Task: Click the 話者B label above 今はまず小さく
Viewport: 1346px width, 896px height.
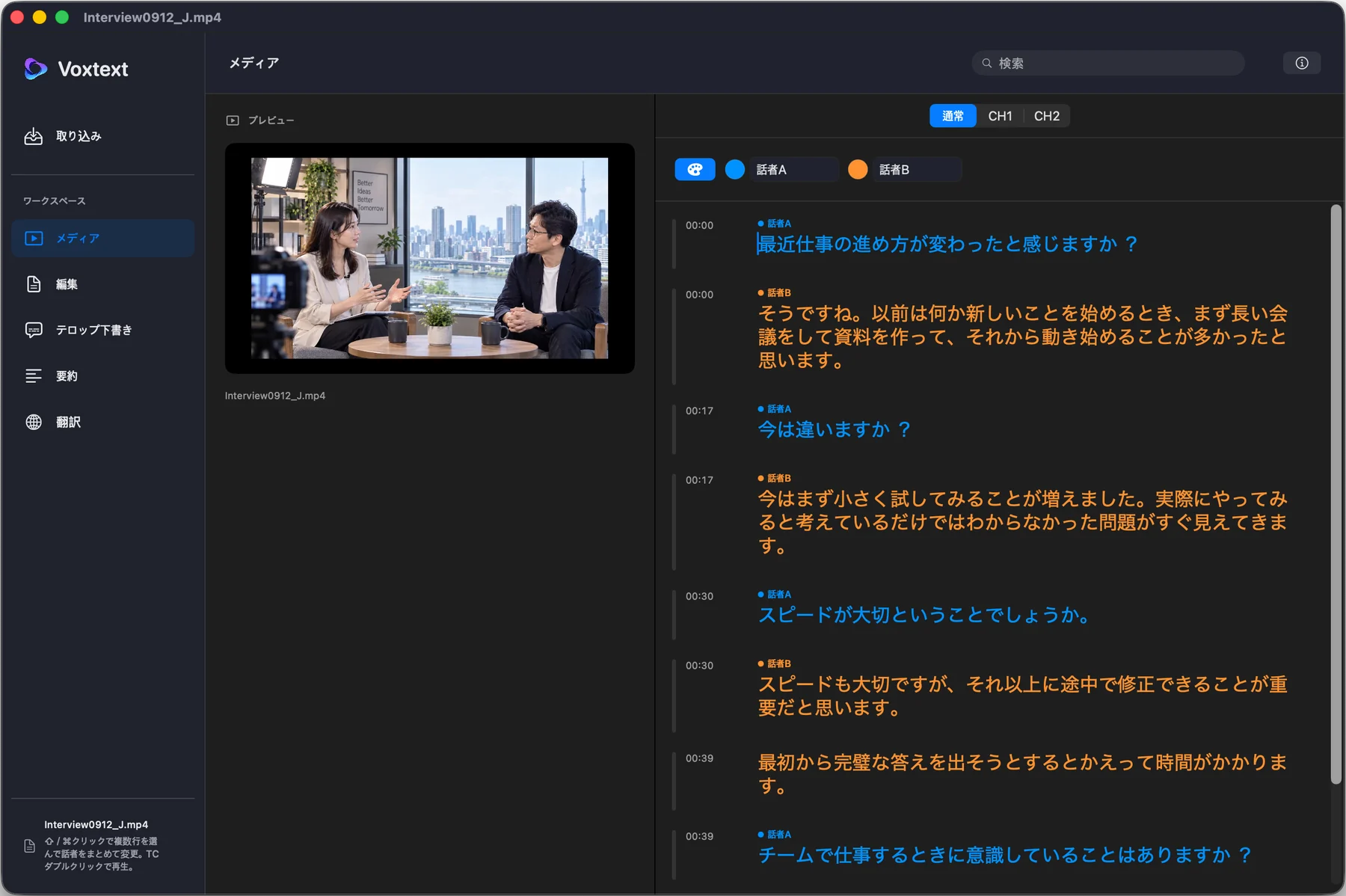Action: (x=775, y=478)
